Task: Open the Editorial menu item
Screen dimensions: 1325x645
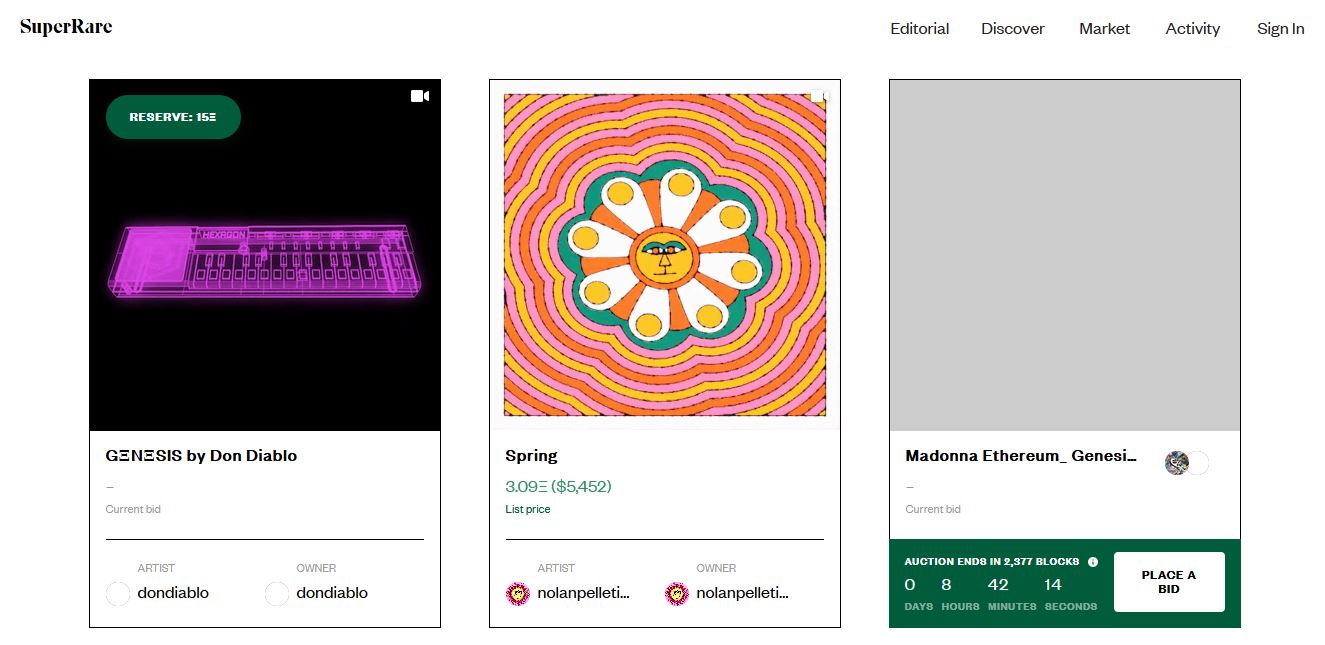Action: tap(920, 29)
